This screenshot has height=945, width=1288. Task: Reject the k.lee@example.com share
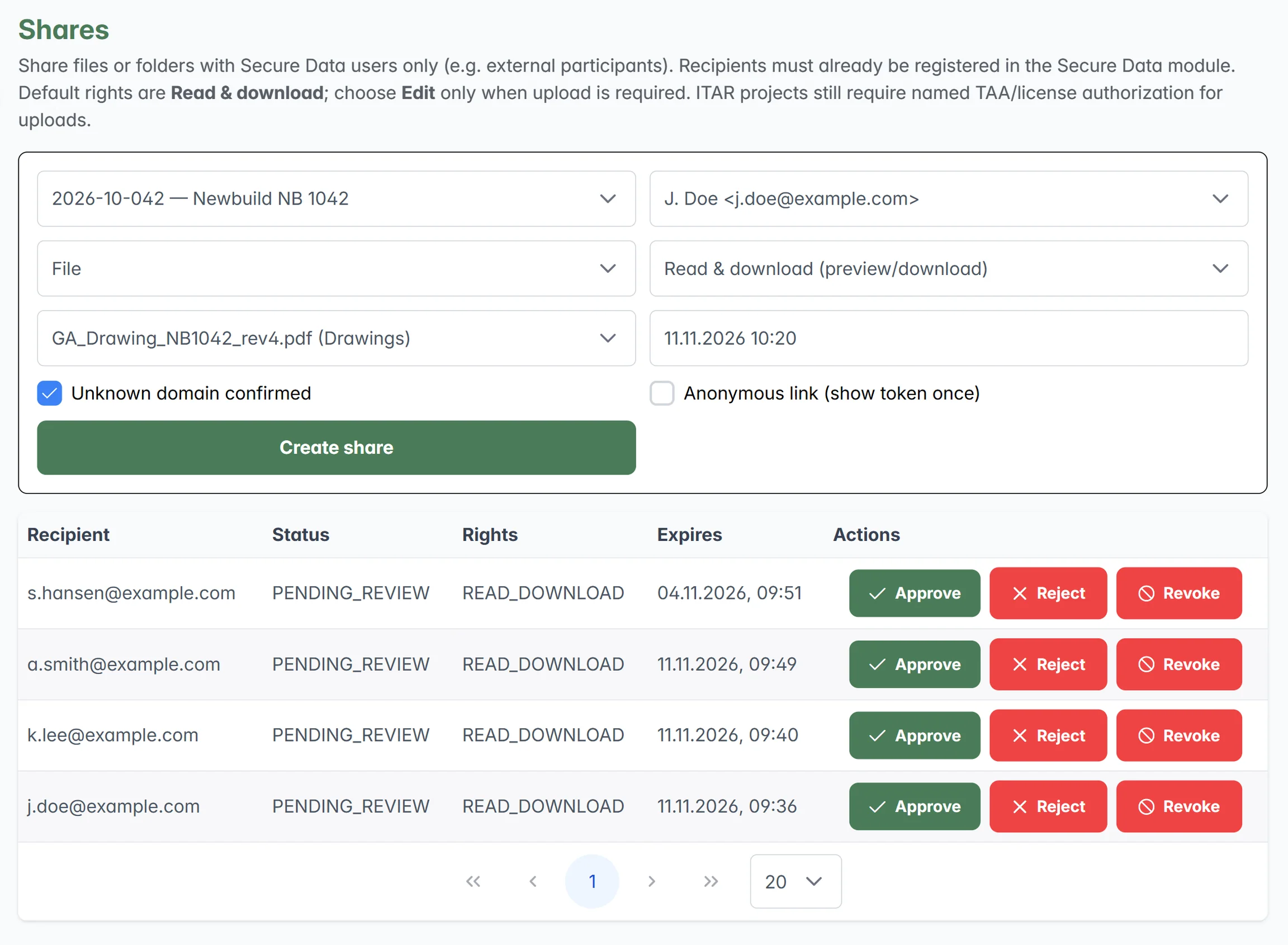[x=1048, y=735]
